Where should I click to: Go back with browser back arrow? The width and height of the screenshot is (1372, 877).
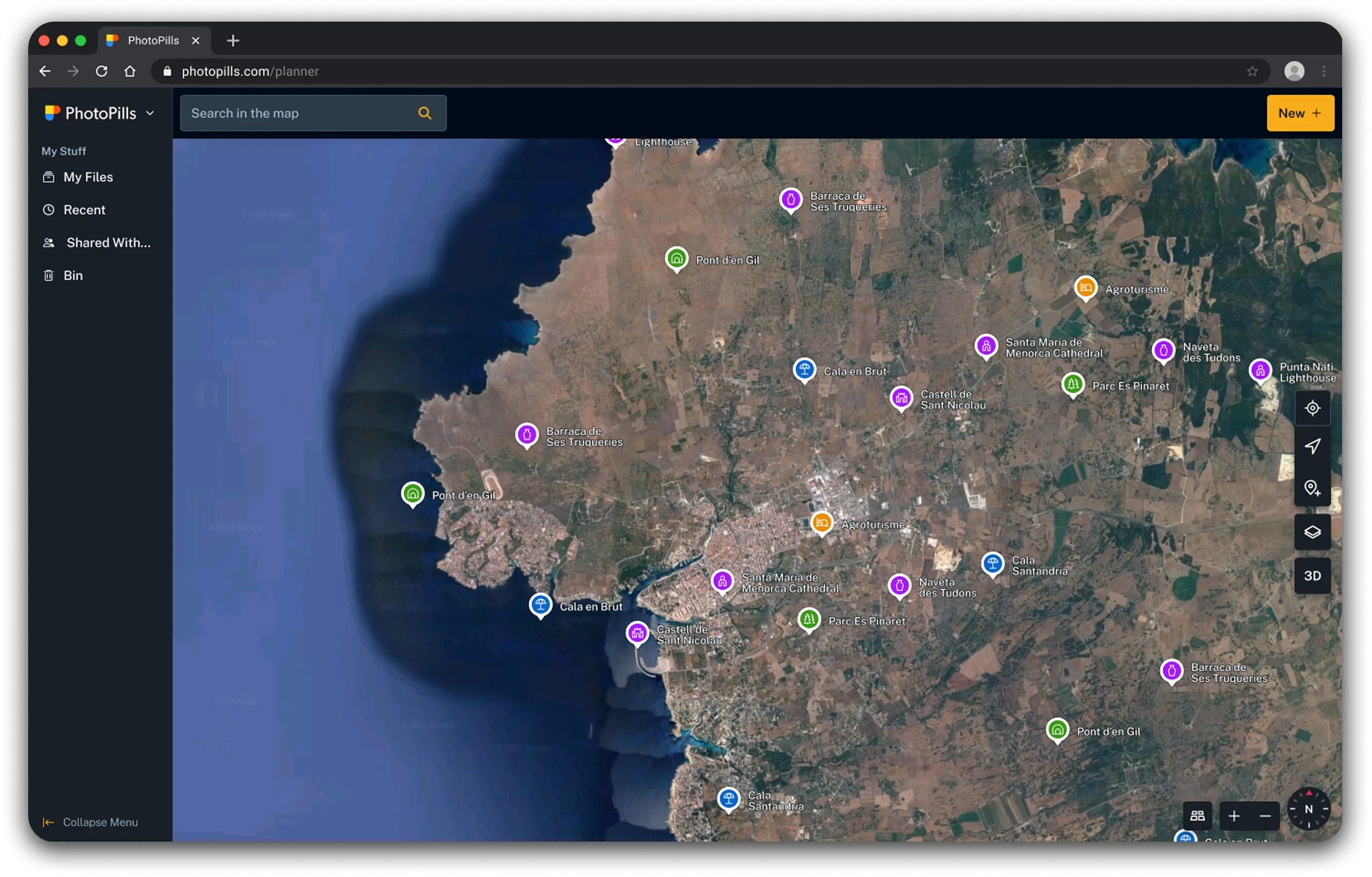tap(45, 71)
